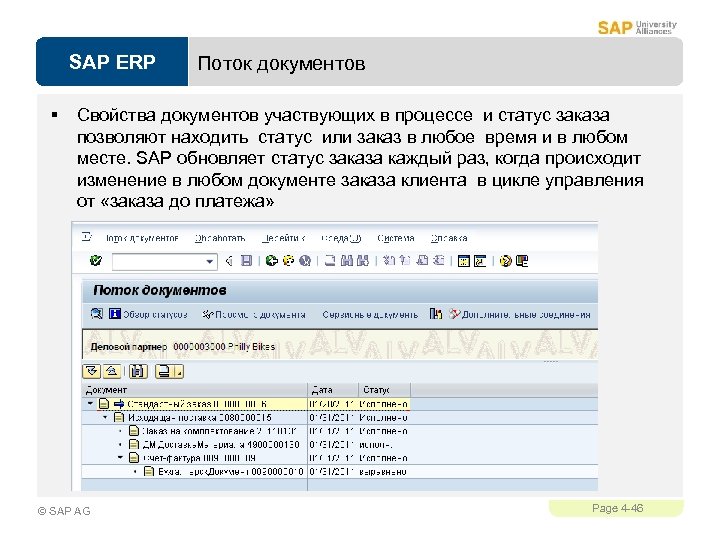
Task: Click the Документ column header
Action: [195, 390]
